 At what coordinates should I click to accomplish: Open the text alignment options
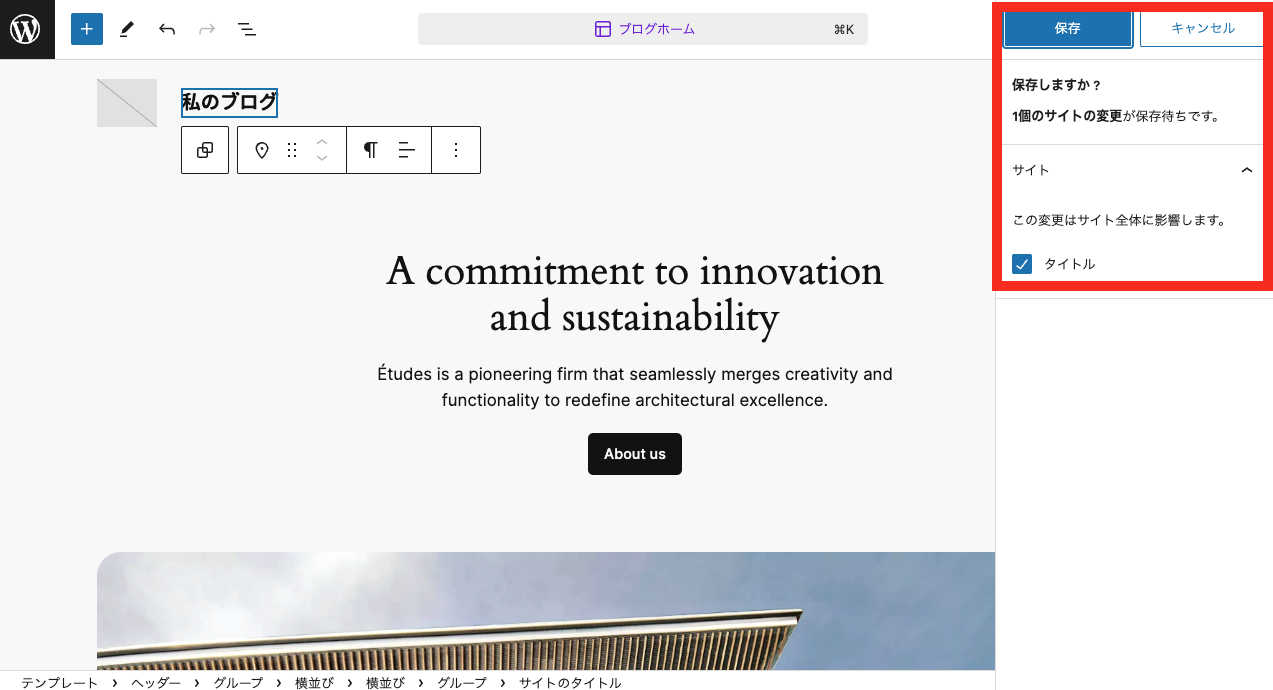(x=407, y=150)
